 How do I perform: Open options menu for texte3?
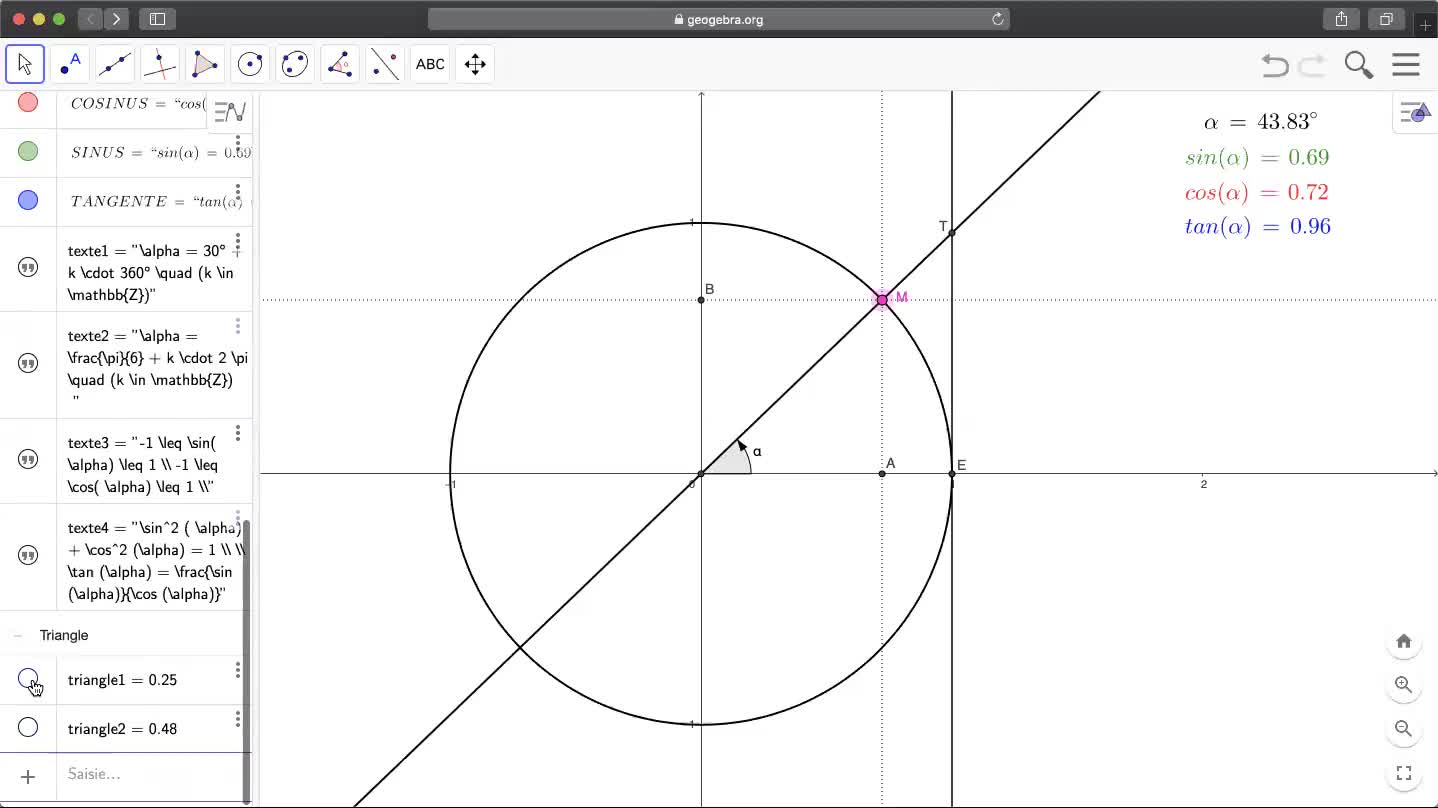pyautogui.click(x=238, y=433)
